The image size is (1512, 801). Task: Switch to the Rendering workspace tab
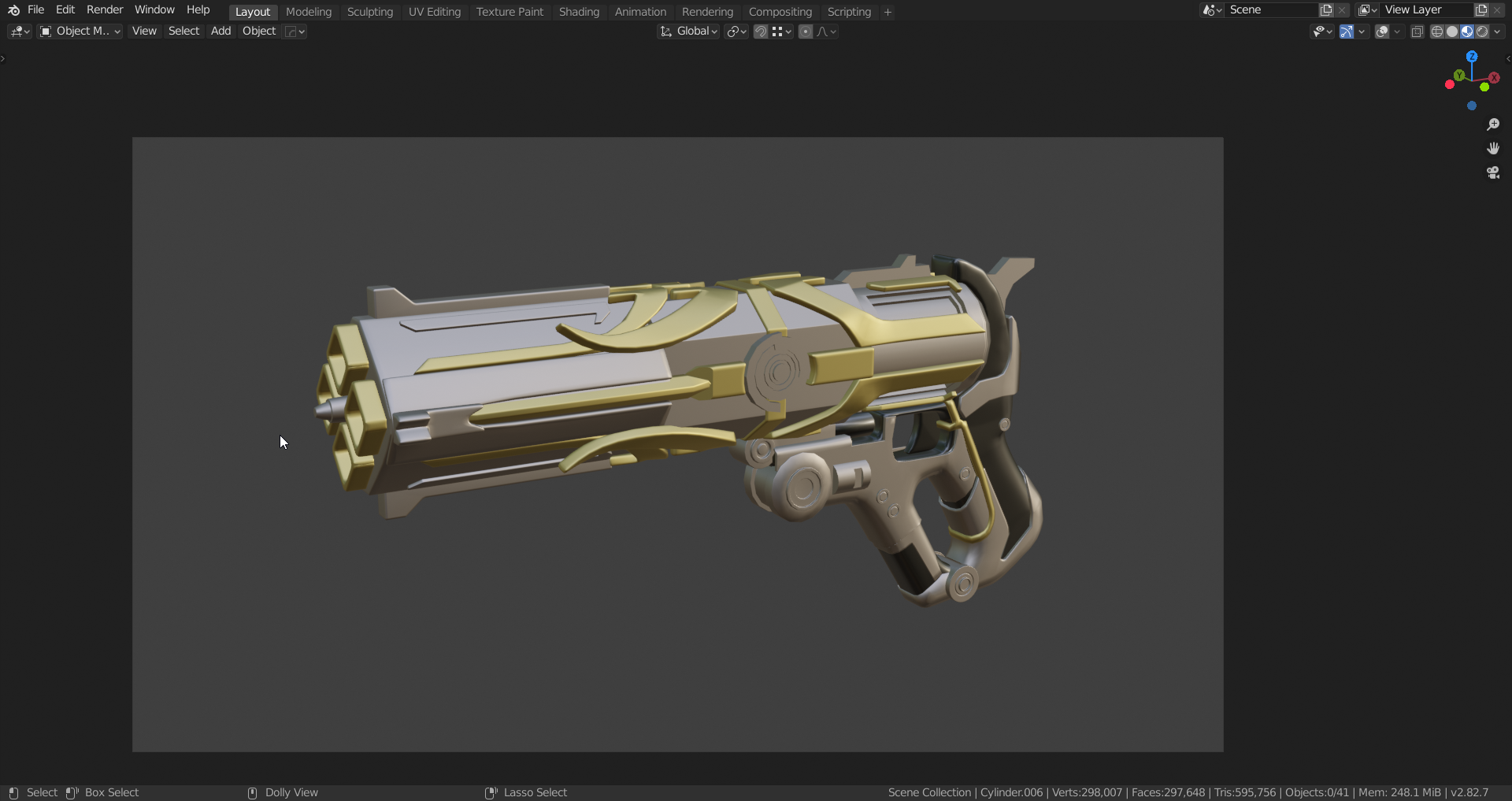(707, 12)
